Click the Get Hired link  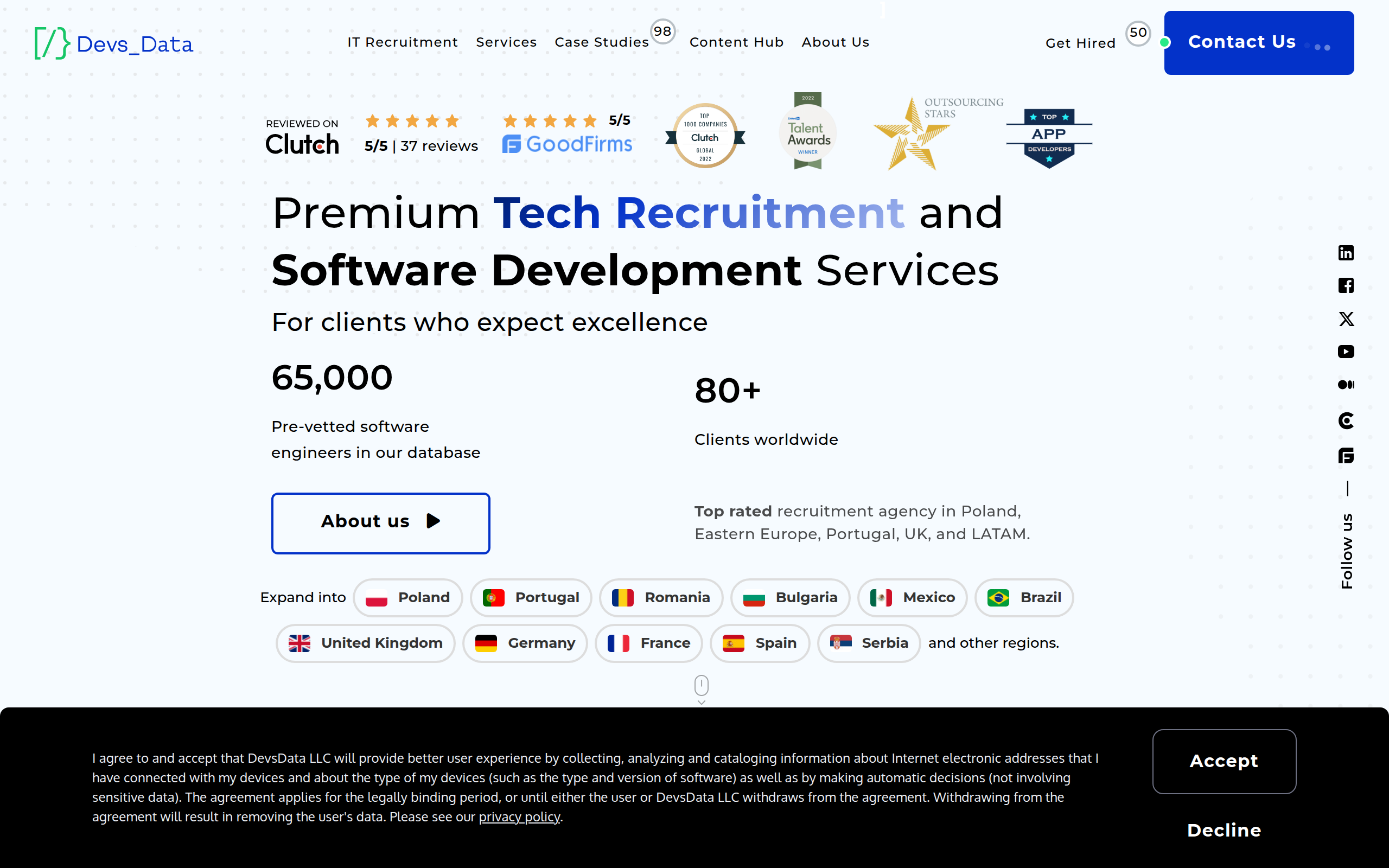pos(1080,43)
